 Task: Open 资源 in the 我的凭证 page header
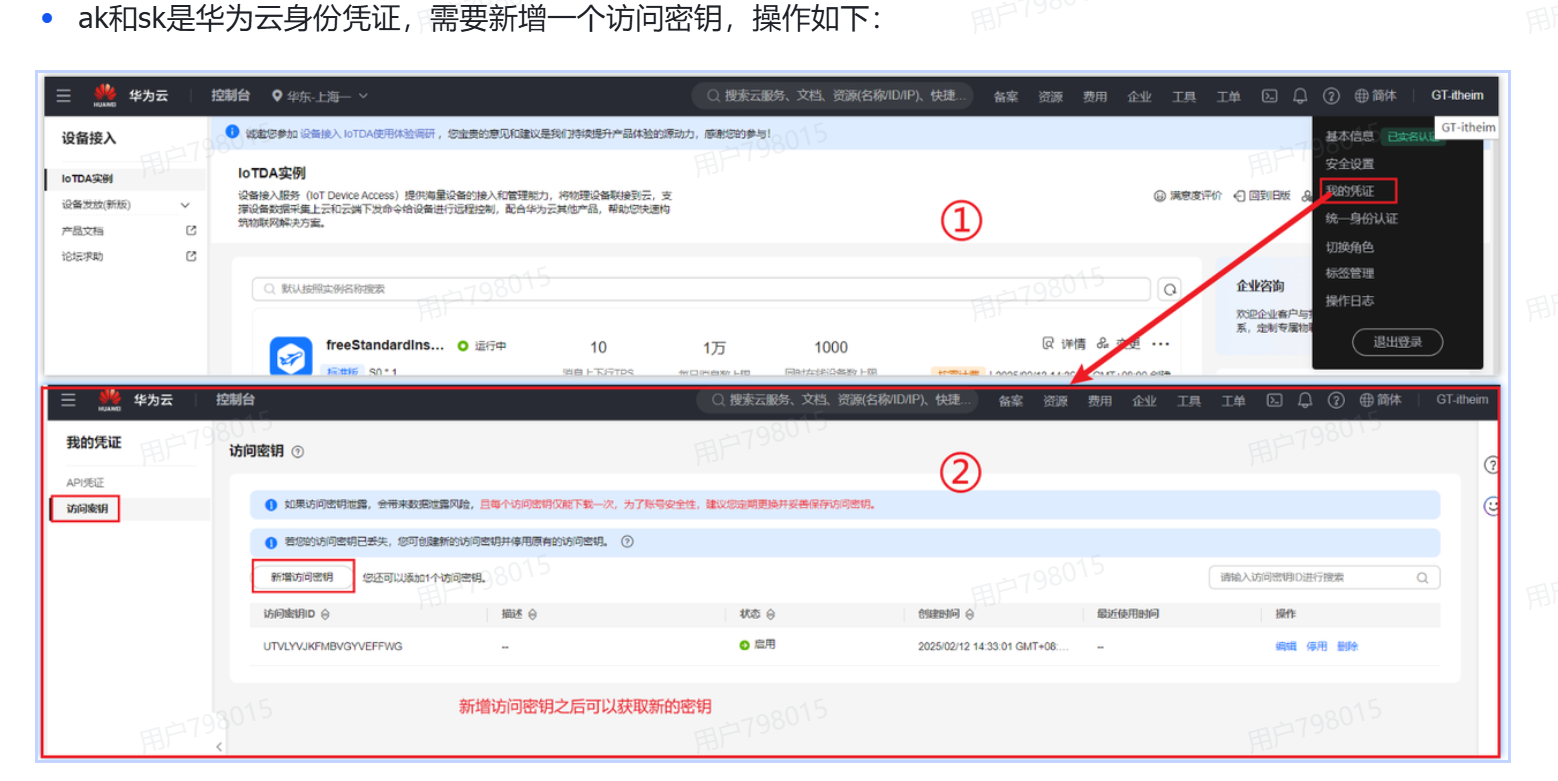click(x=1055, y=401)
